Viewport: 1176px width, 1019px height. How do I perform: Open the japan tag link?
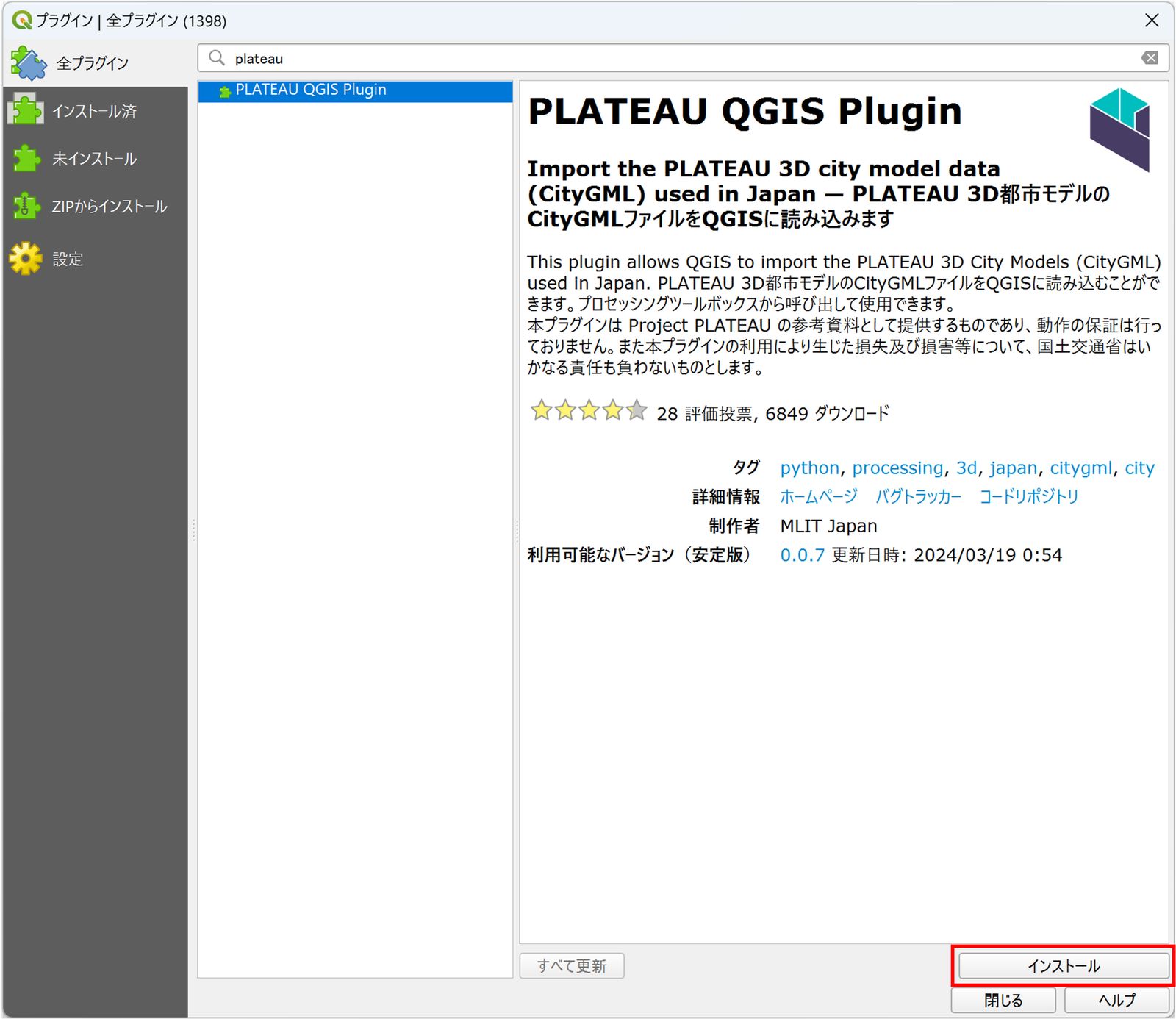pyautogui.click(x=1013, y=468)
